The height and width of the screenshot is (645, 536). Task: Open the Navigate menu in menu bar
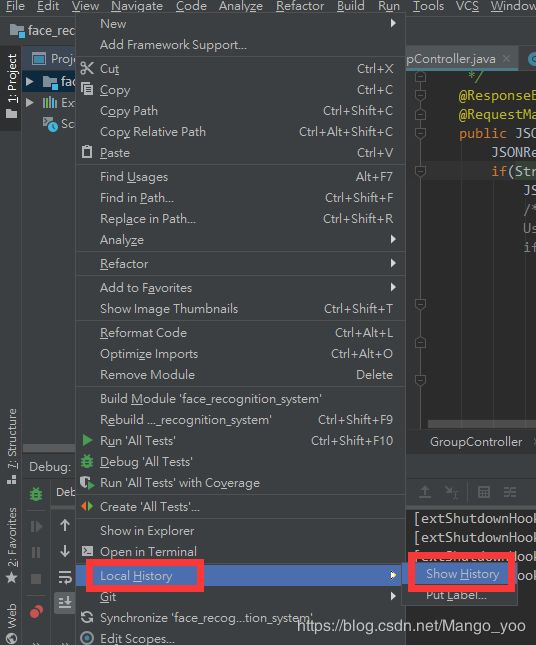pos(137,6)
